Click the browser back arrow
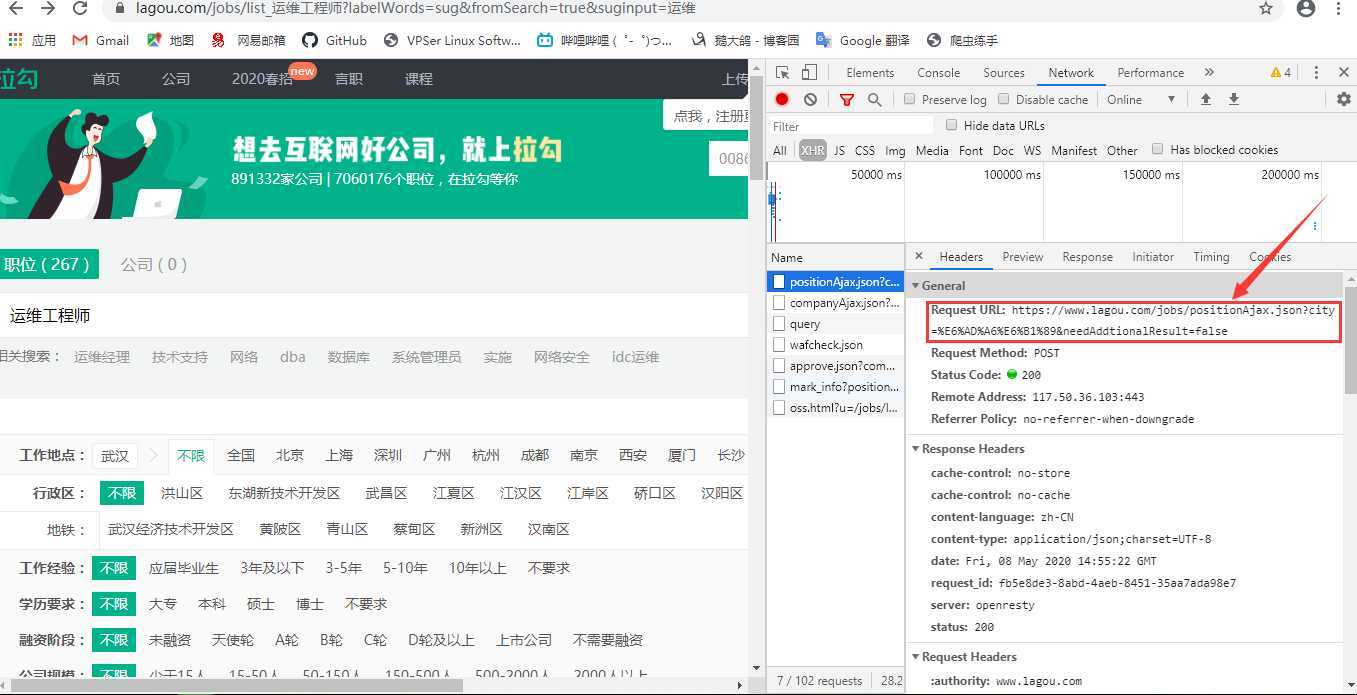The width and height of the screenshot is (1357, 695). point(15,8)
